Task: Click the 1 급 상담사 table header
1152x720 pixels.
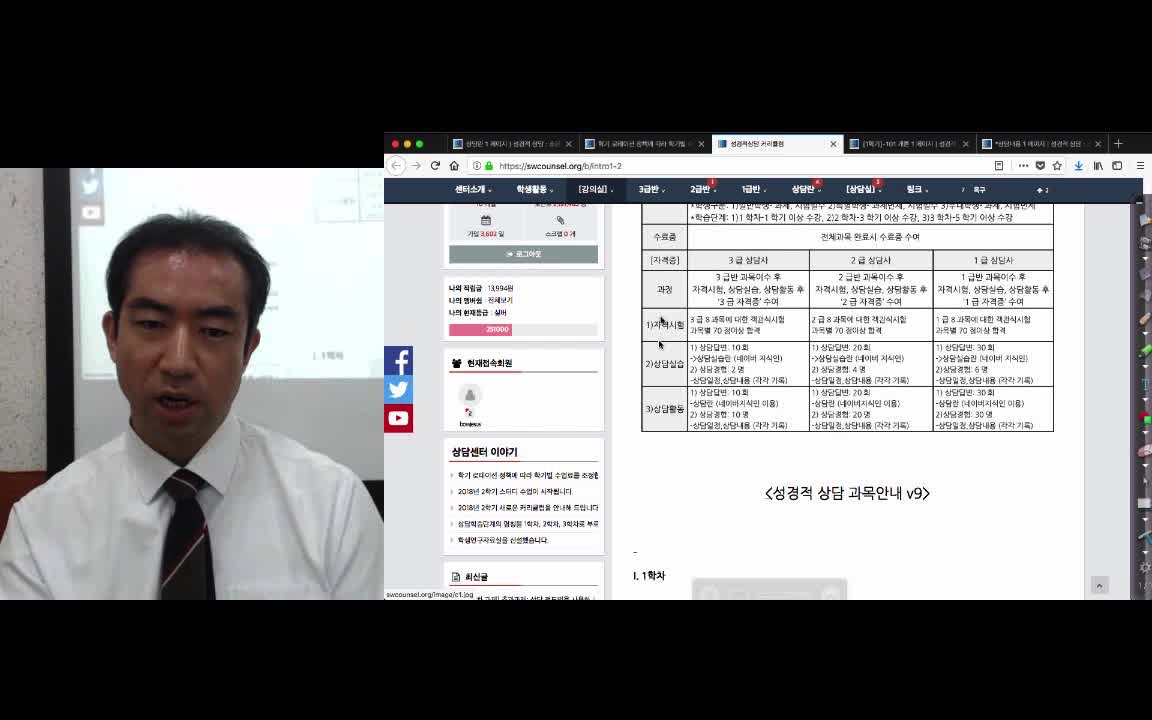Action: (x=993, y=260)
